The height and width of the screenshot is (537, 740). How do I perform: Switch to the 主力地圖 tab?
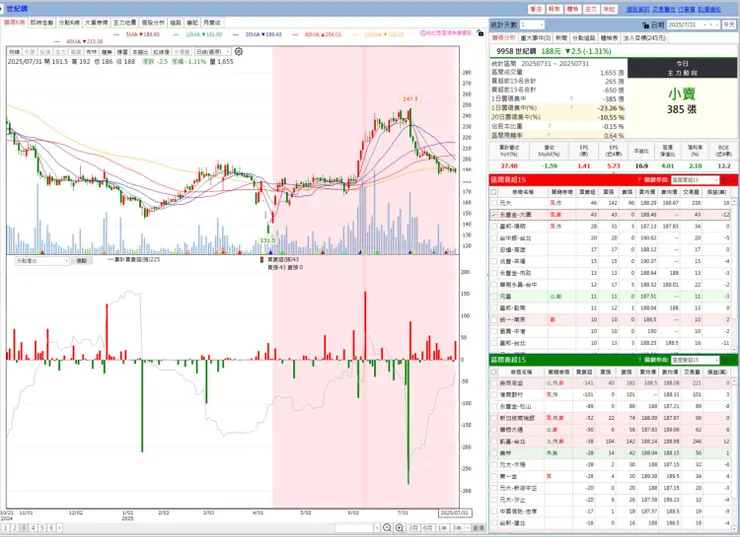(x=125, y=23)
